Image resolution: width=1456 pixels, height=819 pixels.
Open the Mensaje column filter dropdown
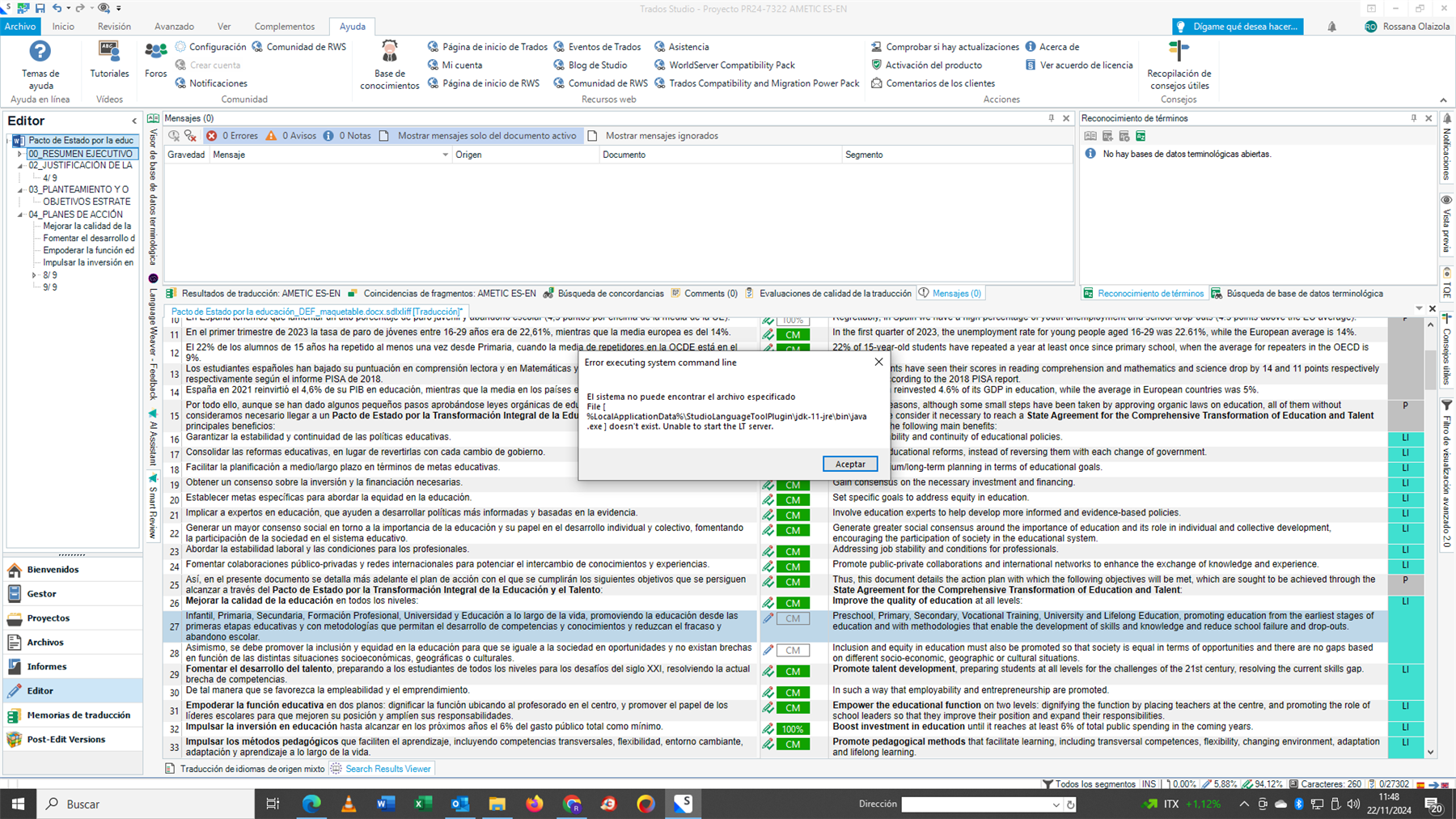click(445, 155)
